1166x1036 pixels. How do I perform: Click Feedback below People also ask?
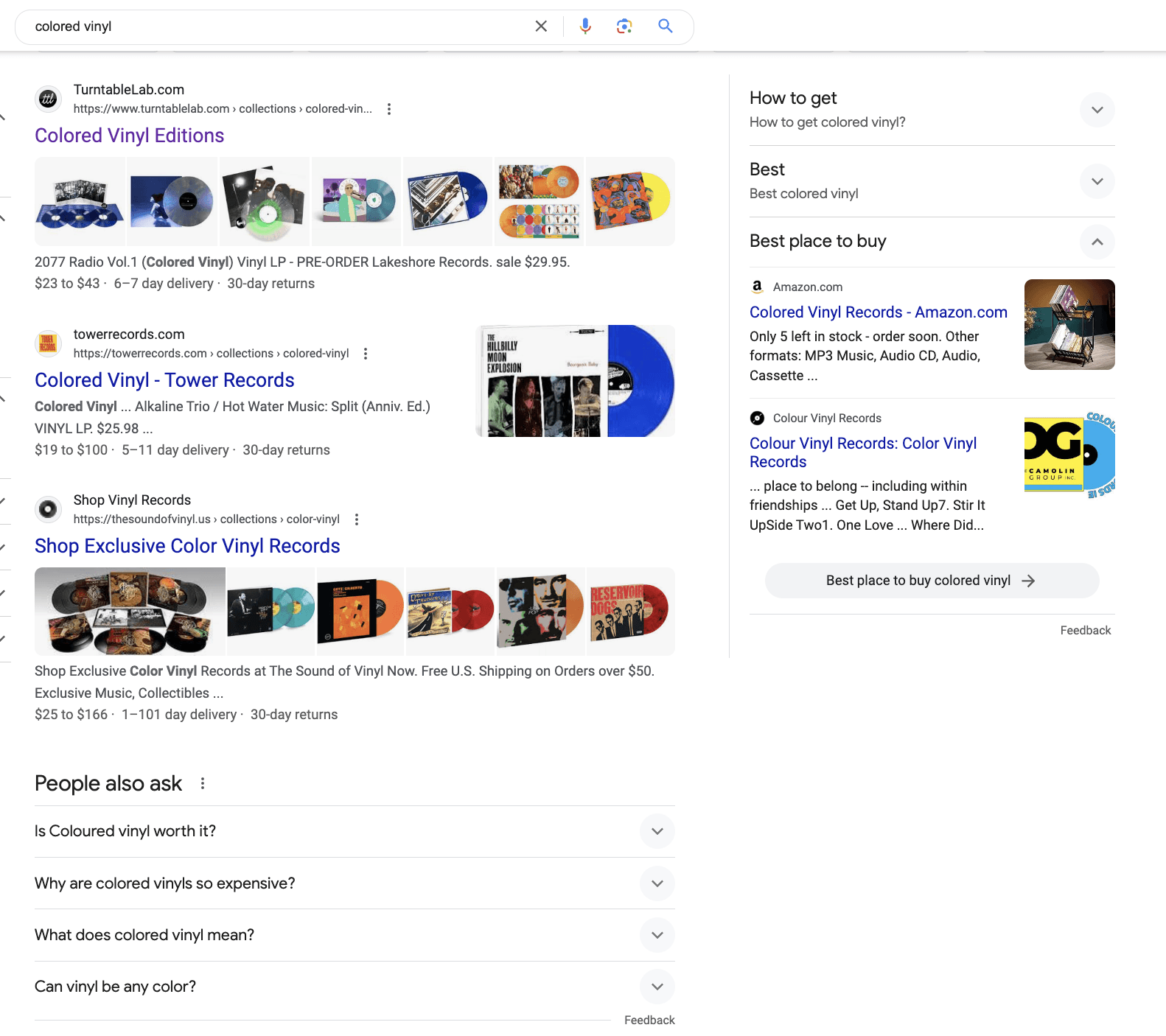[649, 1021]
